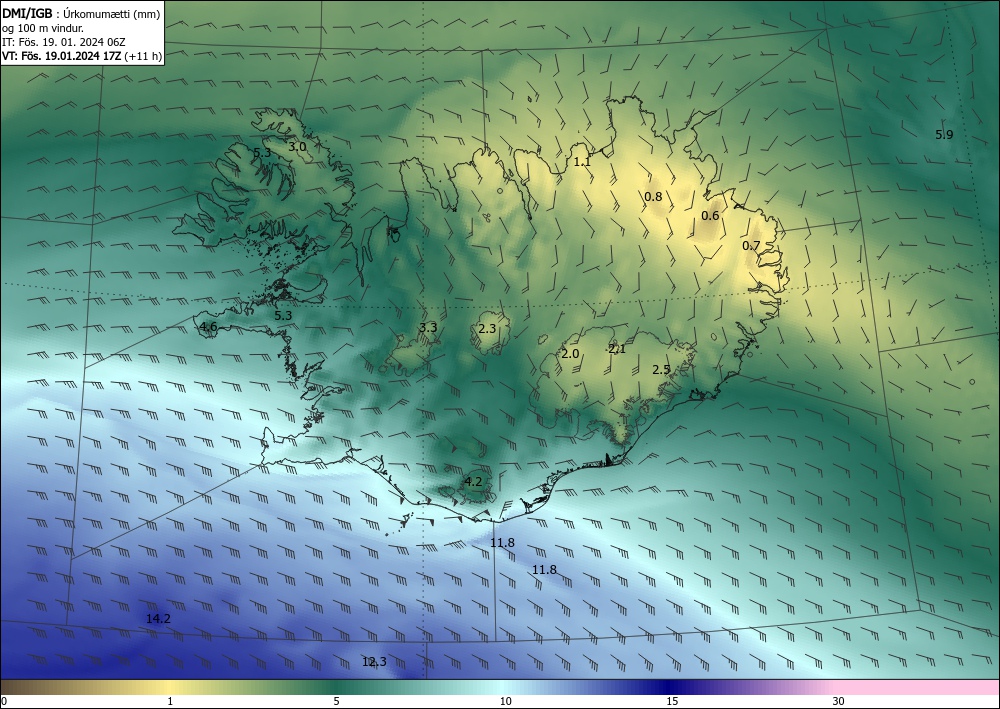The image size is (1000, 709).
Task: Click the 2.5 value label
Action: tap(661, 369)
